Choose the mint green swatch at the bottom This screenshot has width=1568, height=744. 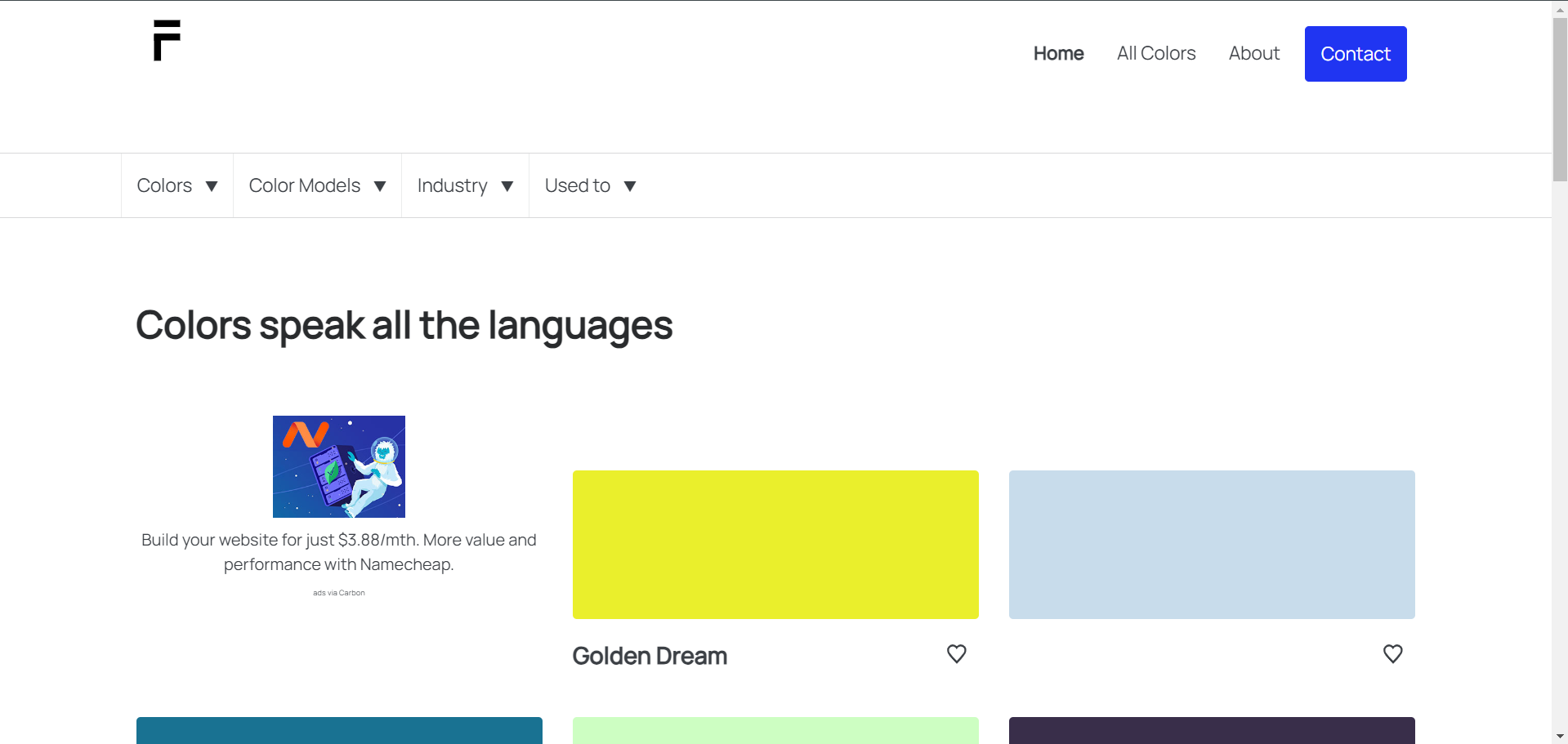point(775,730)
